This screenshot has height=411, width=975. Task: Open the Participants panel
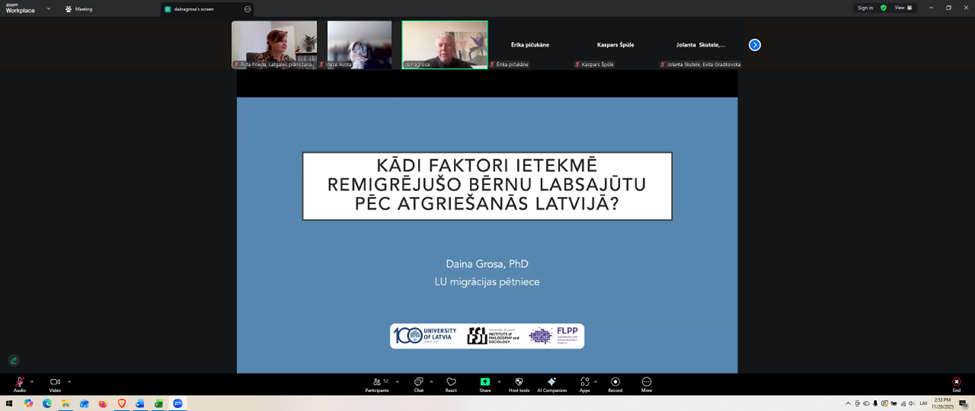click(x=376, y=383)
